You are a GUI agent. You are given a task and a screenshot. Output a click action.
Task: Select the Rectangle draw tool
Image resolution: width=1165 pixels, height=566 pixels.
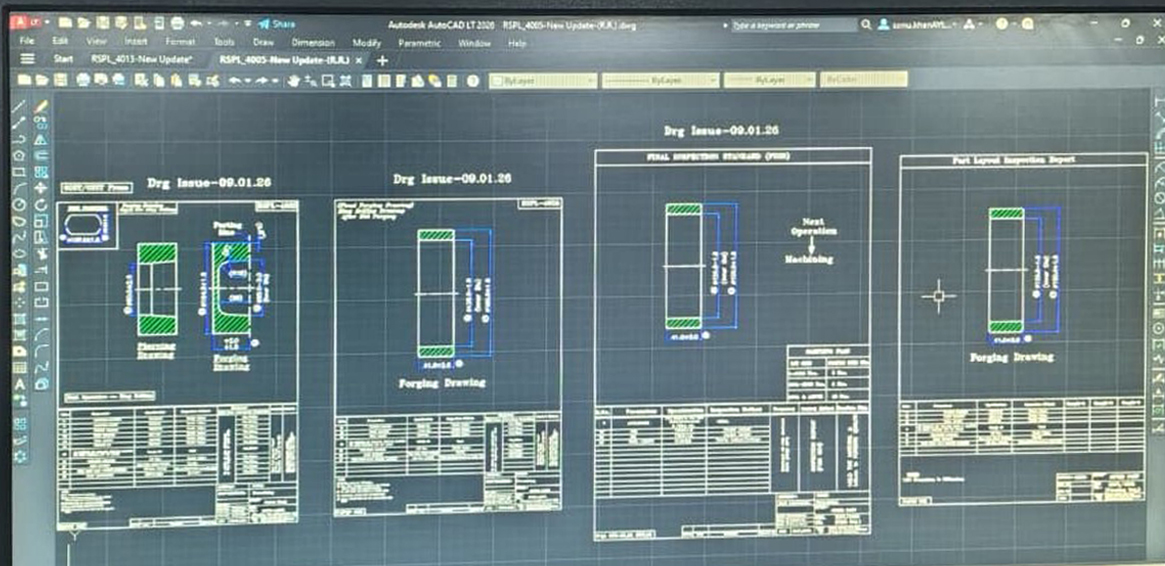(x=19, y=171)
